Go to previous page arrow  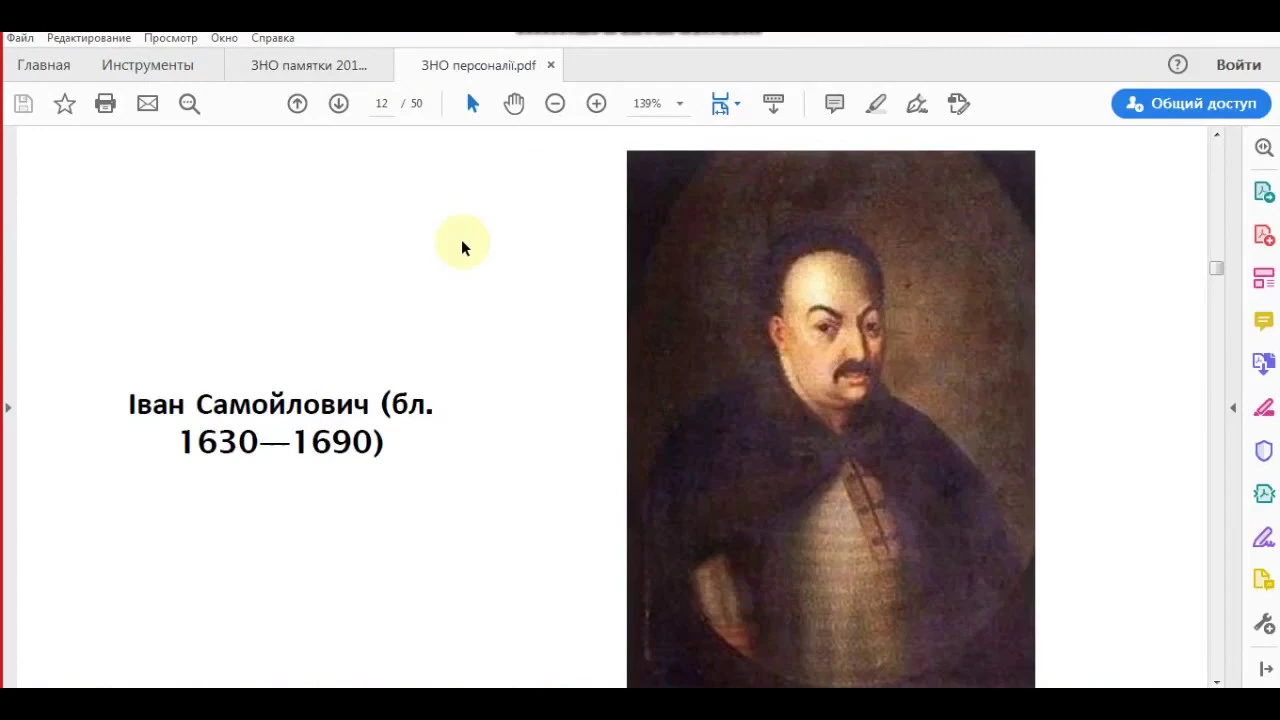coord(297,103)
